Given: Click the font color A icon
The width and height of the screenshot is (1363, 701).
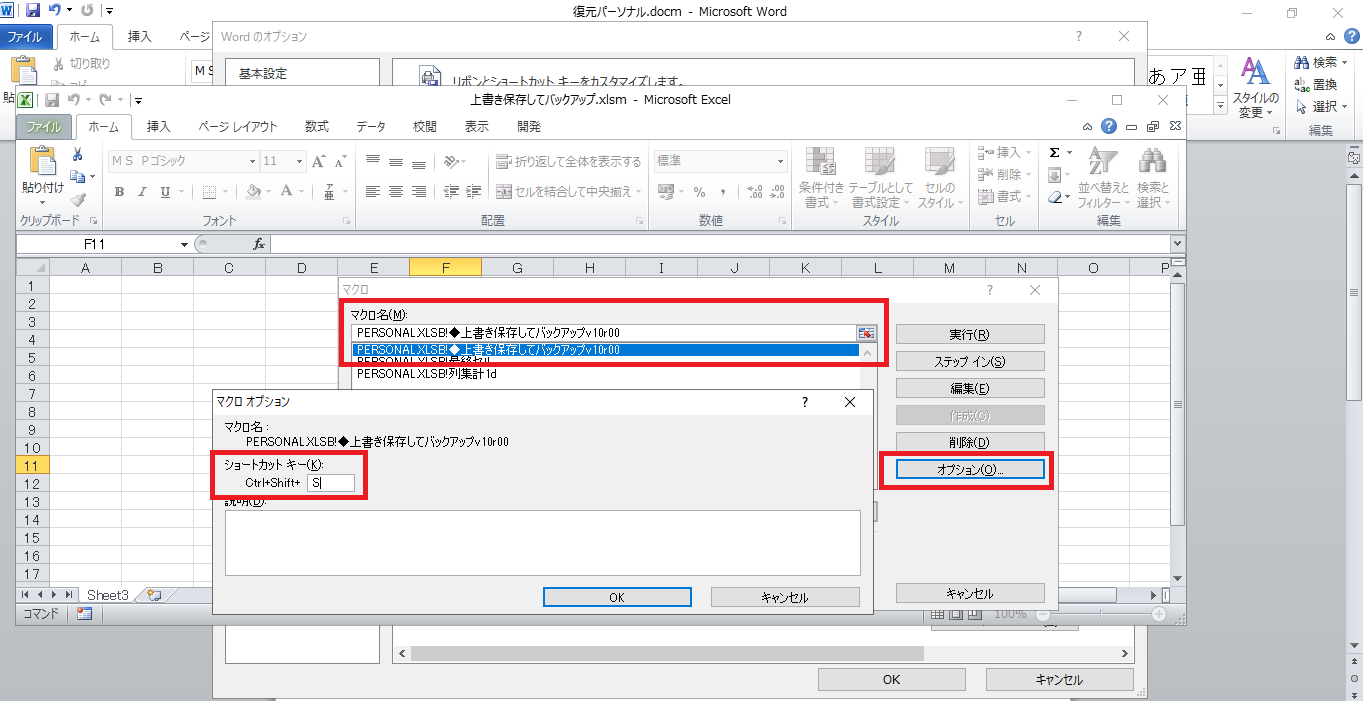Looking at the screenshot, I should click(287, 192).
